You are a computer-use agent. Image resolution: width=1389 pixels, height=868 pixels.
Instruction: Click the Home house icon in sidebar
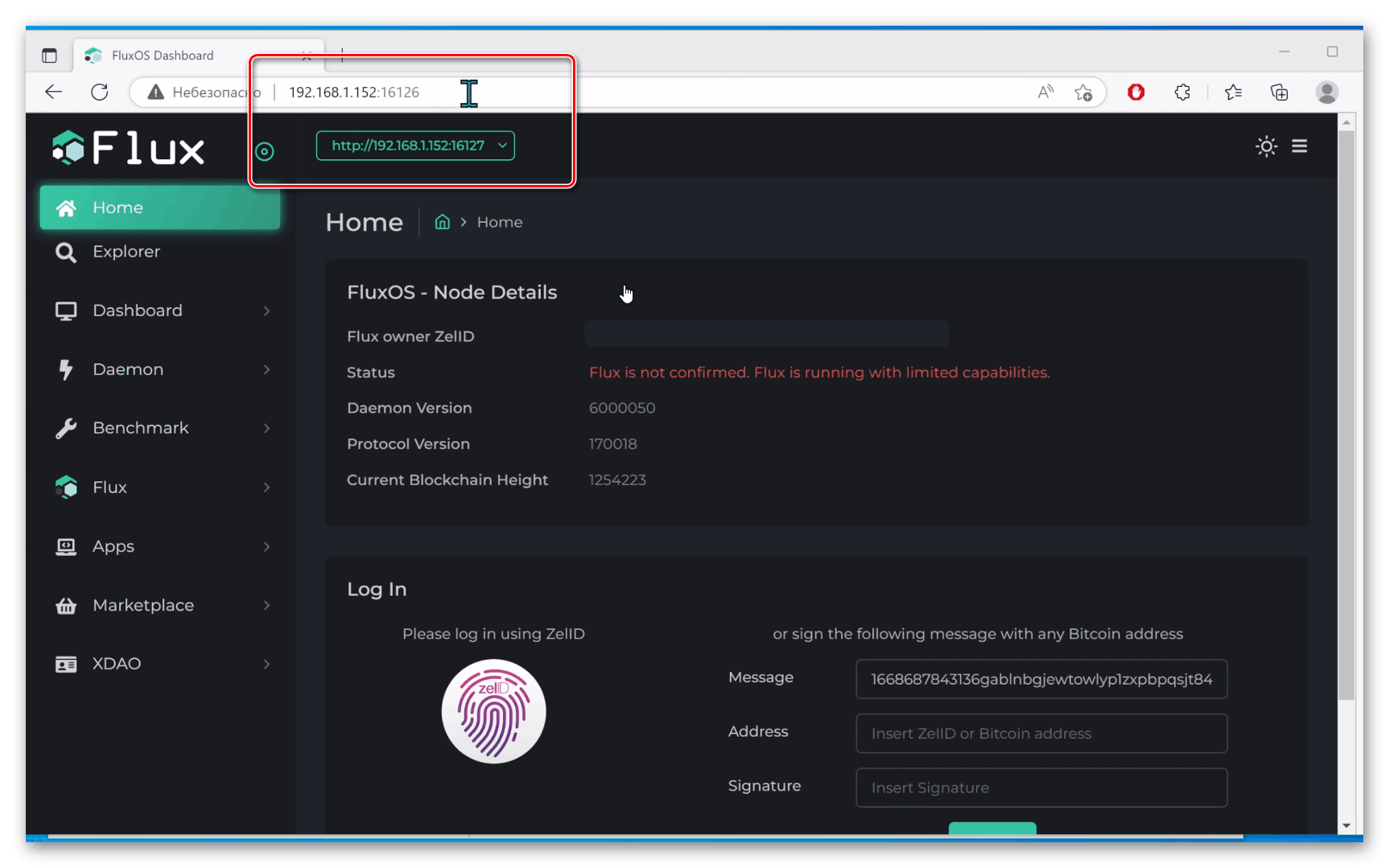[66, 208]
